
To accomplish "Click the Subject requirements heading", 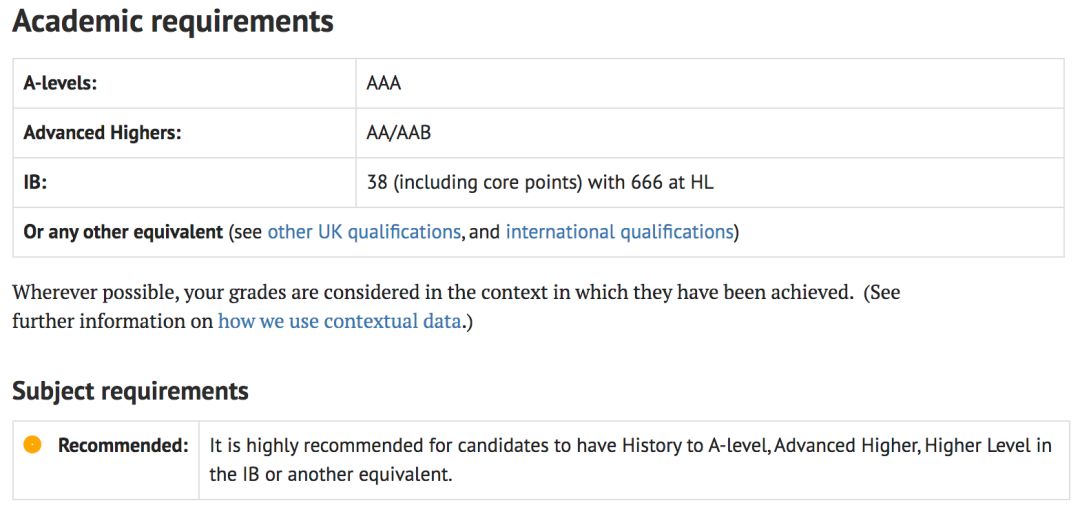I will click(130, 391).
